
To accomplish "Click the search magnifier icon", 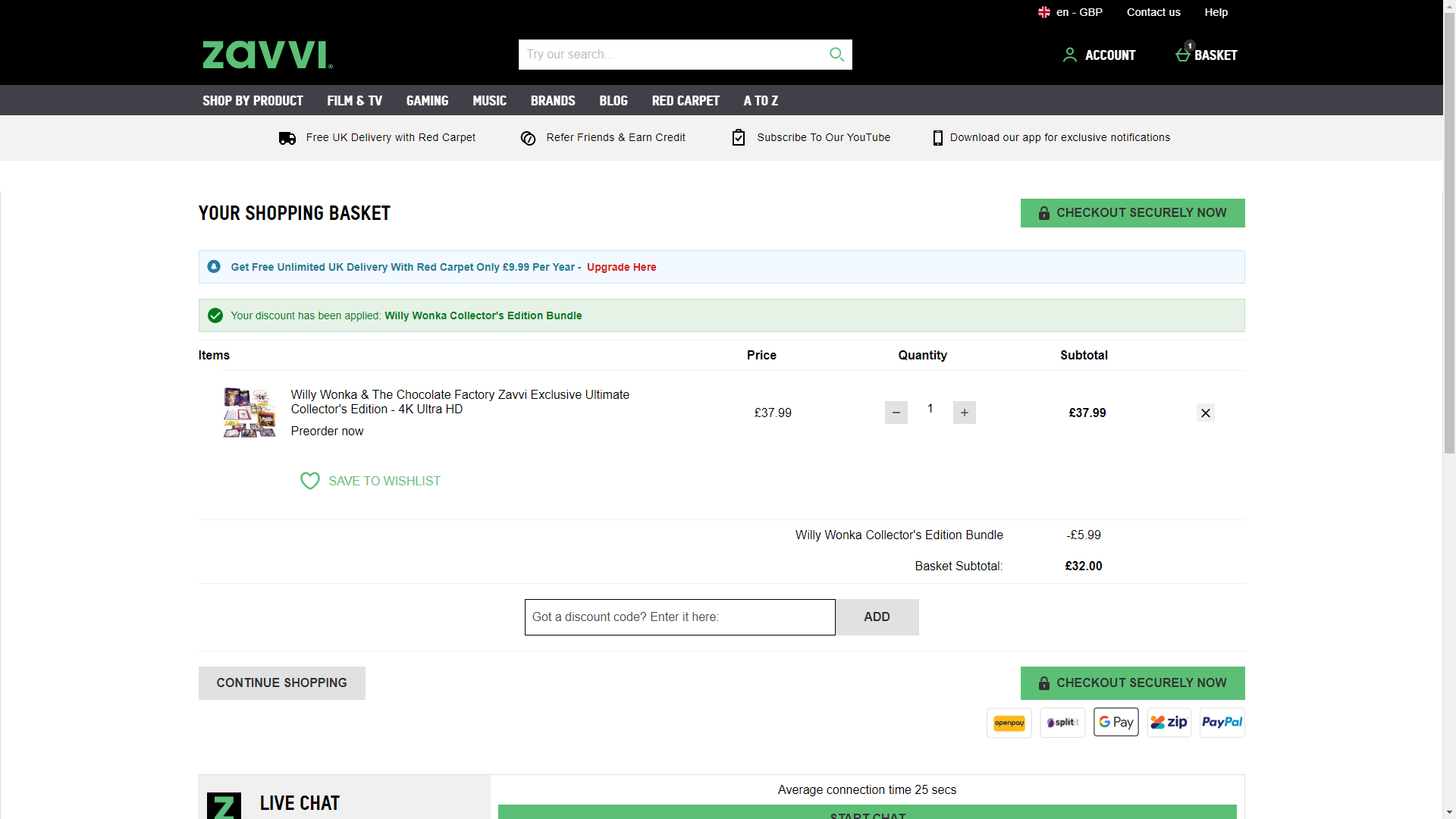I will 836,55.
